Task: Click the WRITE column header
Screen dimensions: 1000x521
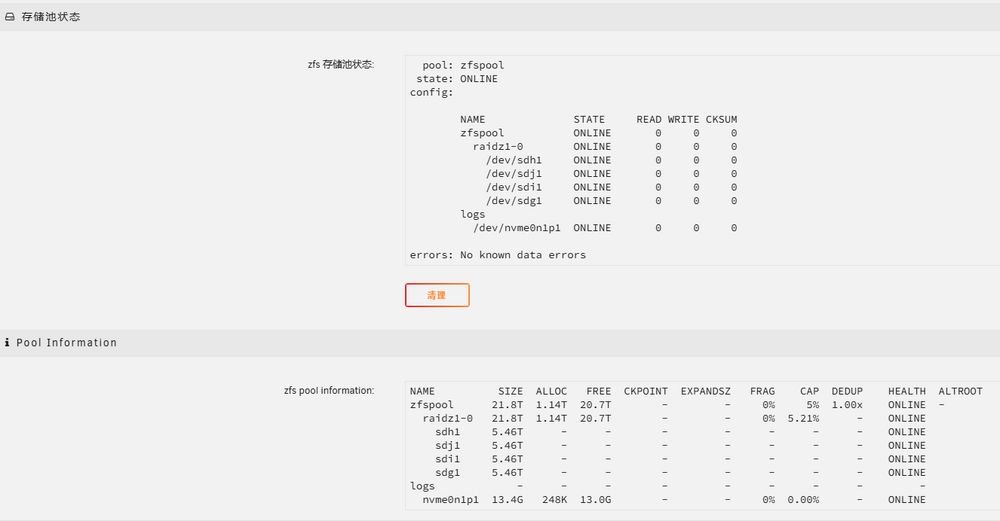Action: (684, 119)
